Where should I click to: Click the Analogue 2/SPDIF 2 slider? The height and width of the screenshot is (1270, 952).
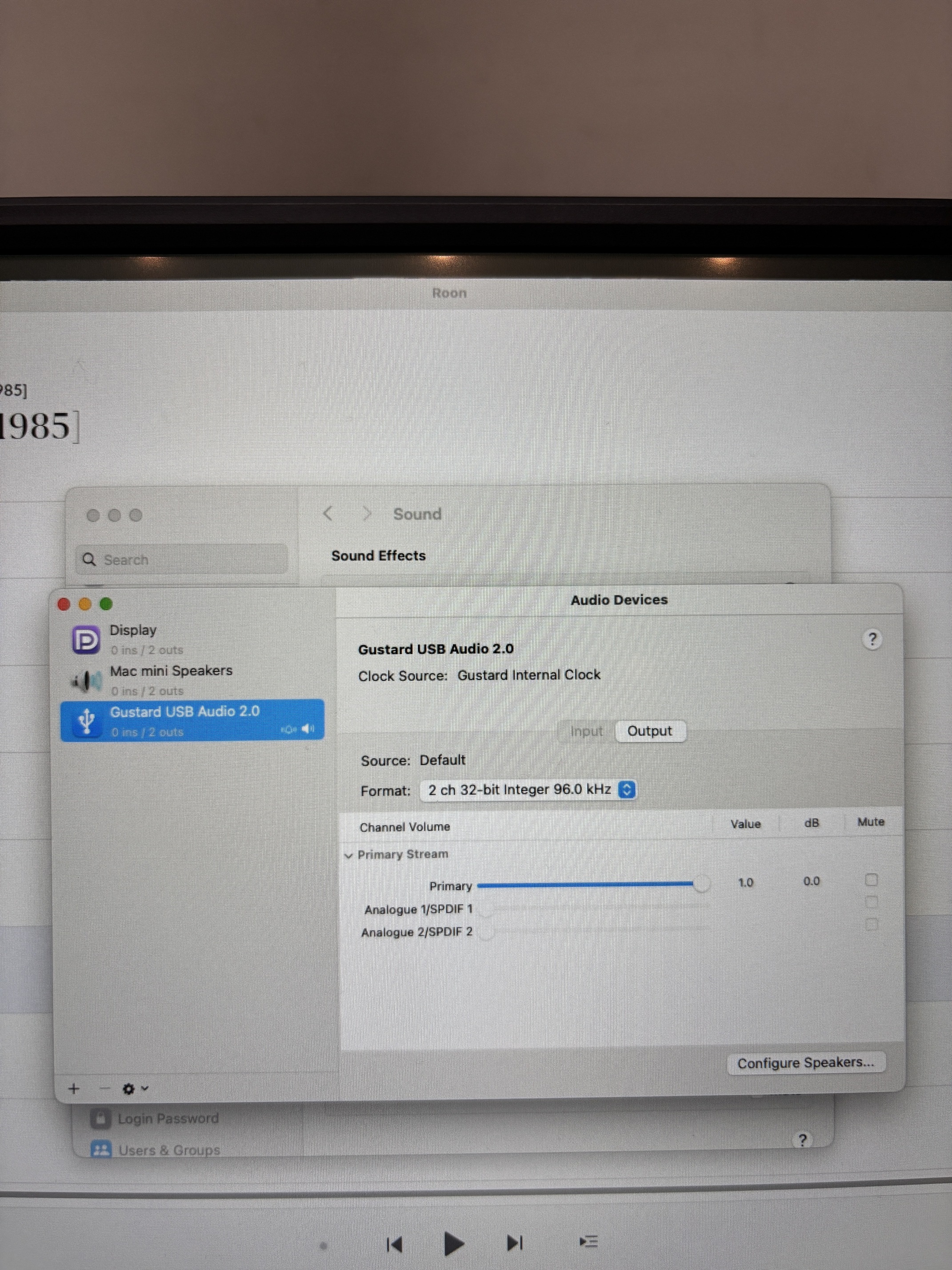593,931
